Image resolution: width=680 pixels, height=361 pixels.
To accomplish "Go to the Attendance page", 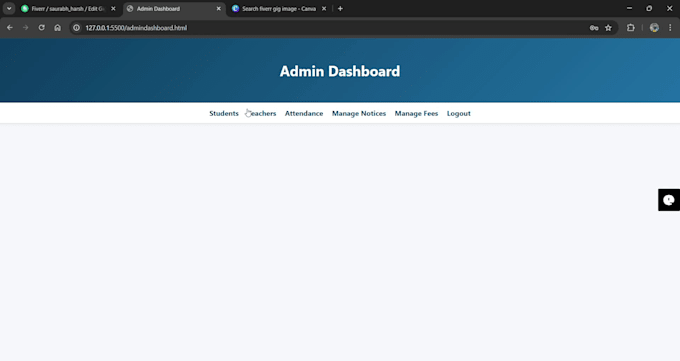I will 304,113.
